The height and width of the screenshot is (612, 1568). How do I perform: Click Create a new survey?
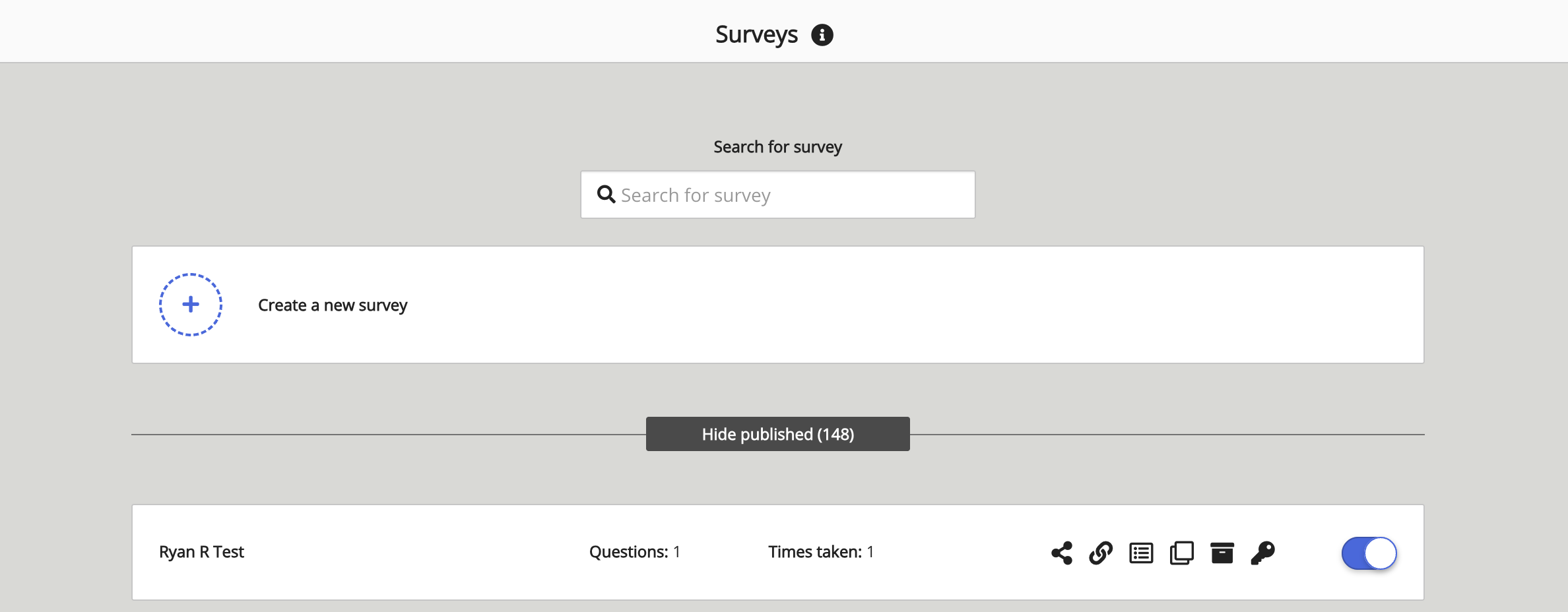point(332,305)
